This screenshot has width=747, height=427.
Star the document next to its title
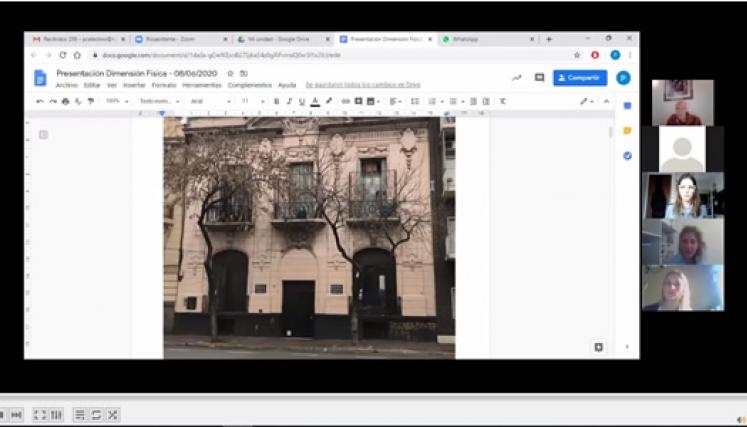(x=230, y=73)
